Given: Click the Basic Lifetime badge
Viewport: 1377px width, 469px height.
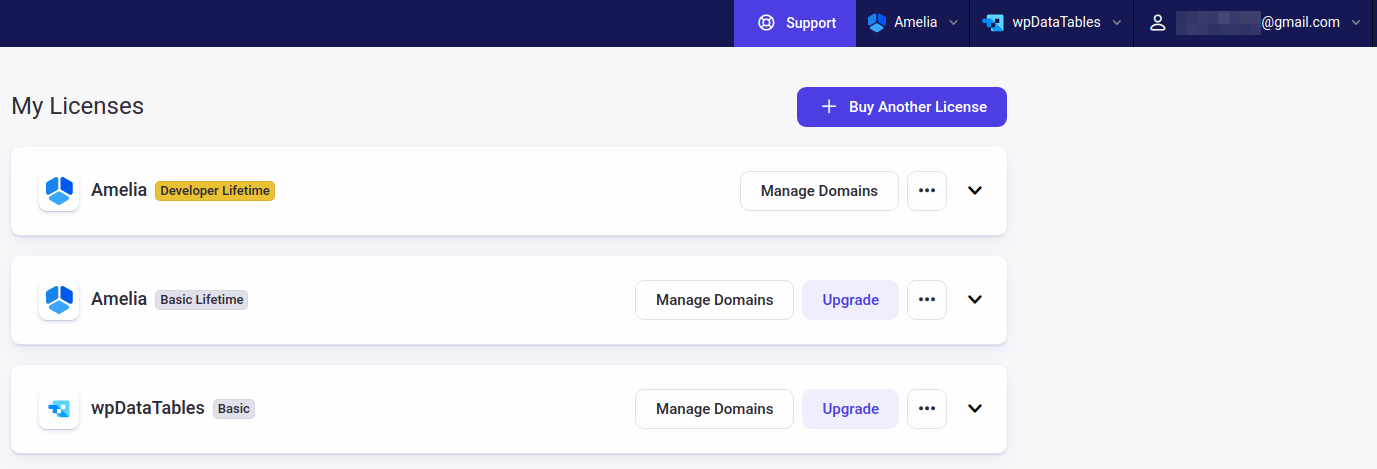Looking at the screenshot, I should (201, 299).
